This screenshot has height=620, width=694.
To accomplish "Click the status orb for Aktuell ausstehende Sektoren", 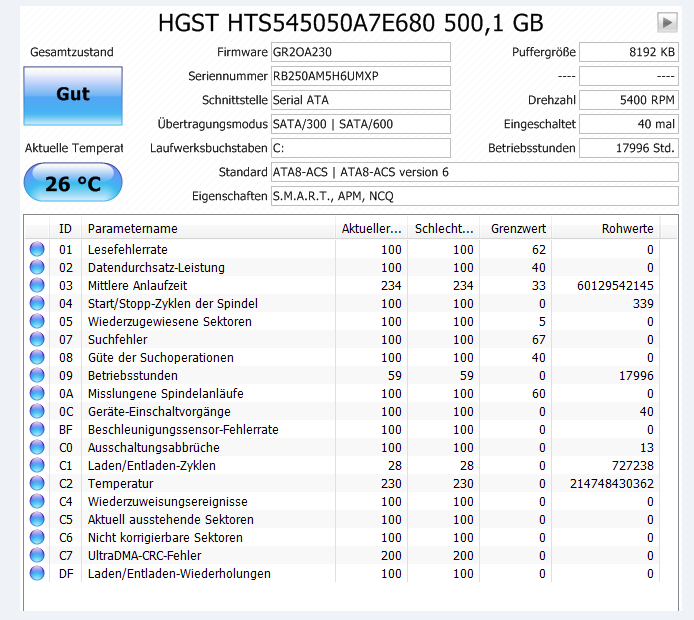I will pyautogui.click(x=37, y=520).
